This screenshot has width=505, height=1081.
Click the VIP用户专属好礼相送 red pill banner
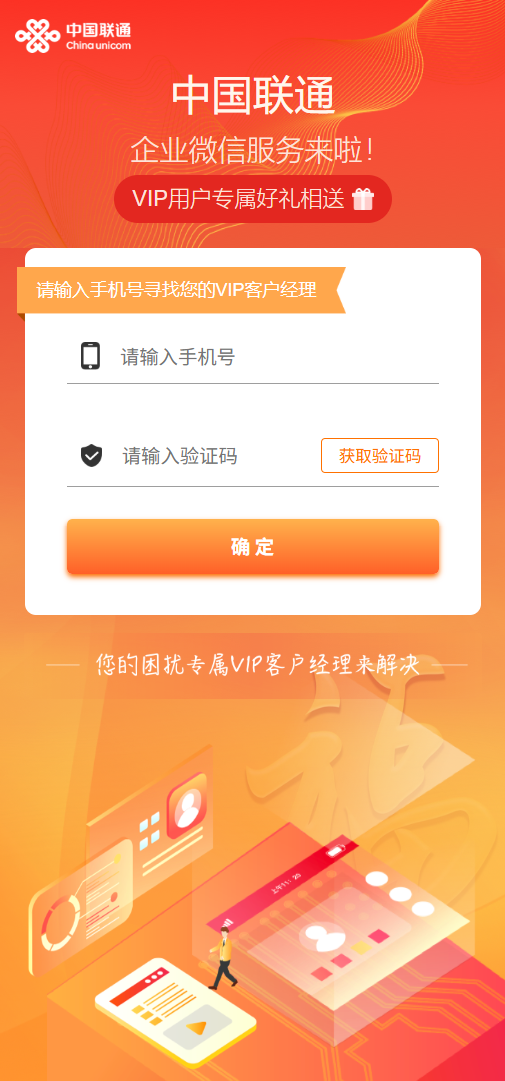[x=253, y=199]
